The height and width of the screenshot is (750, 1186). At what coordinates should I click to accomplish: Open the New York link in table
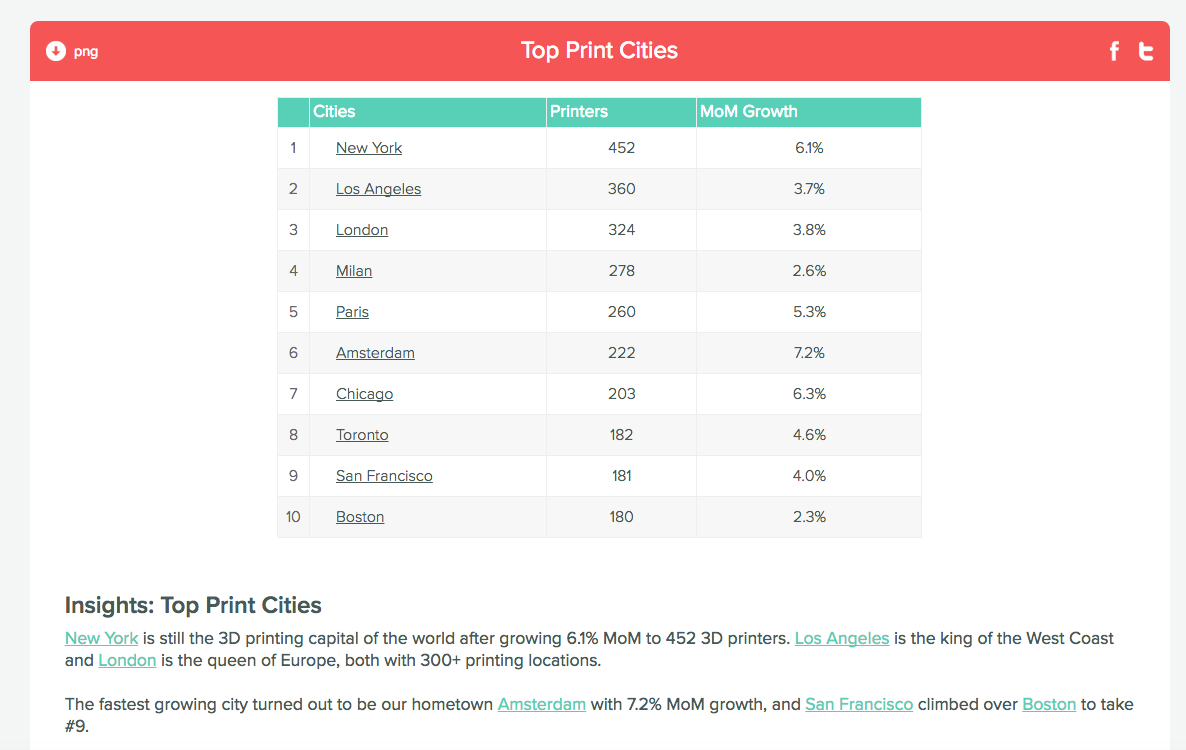[369, 148]
